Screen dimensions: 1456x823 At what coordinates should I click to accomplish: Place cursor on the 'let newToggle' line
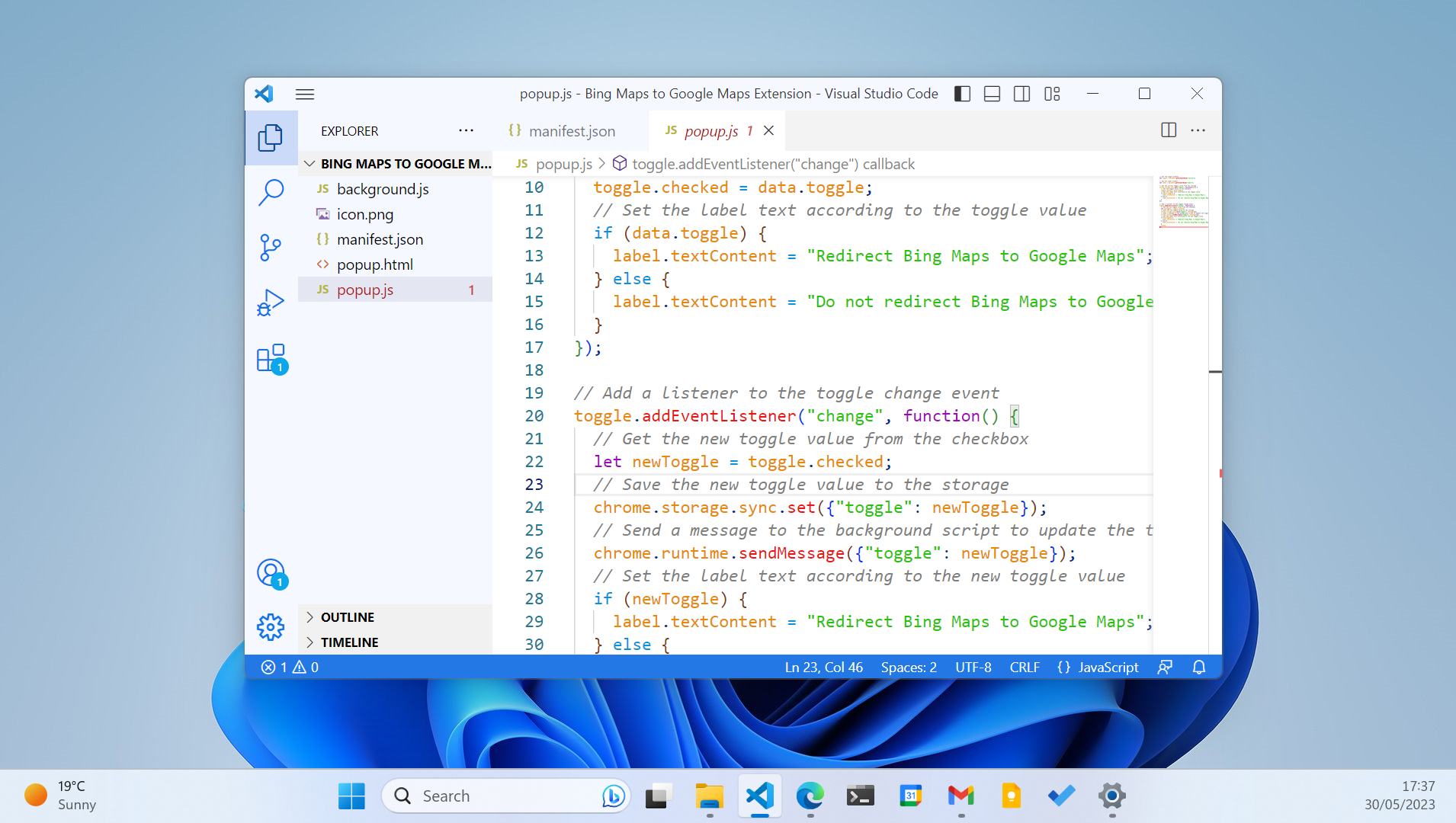pos(742,462)
